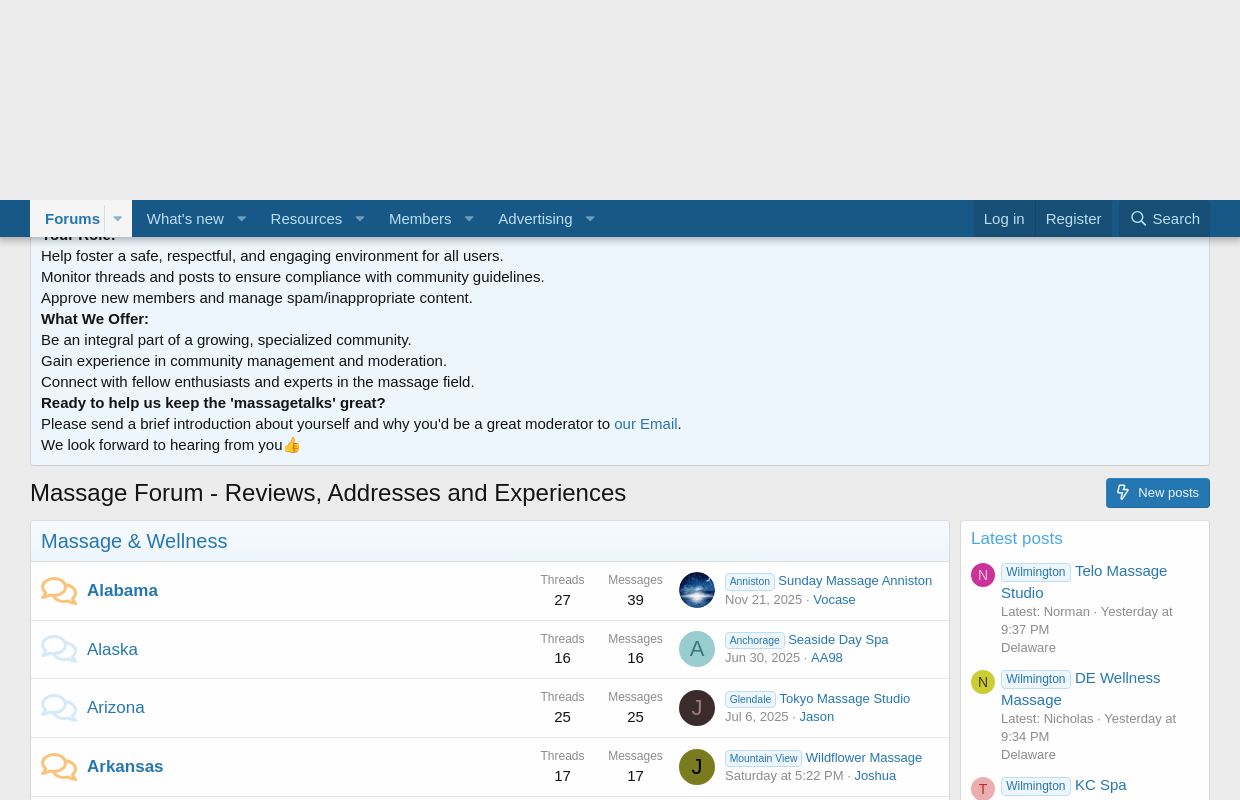1240x800 pixels.
Task: Click the Anniston location prefix tag
Action: (749, 581)
